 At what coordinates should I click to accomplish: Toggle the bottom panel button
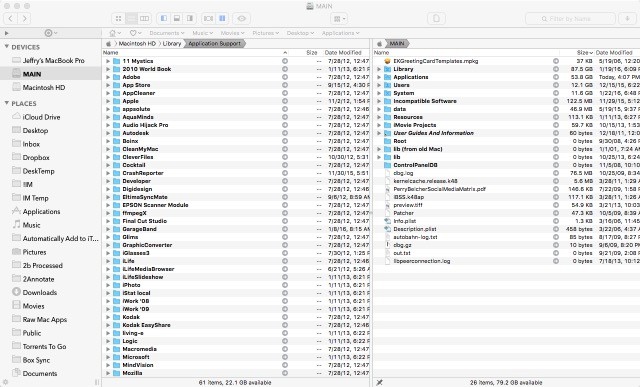click(177, 18)
